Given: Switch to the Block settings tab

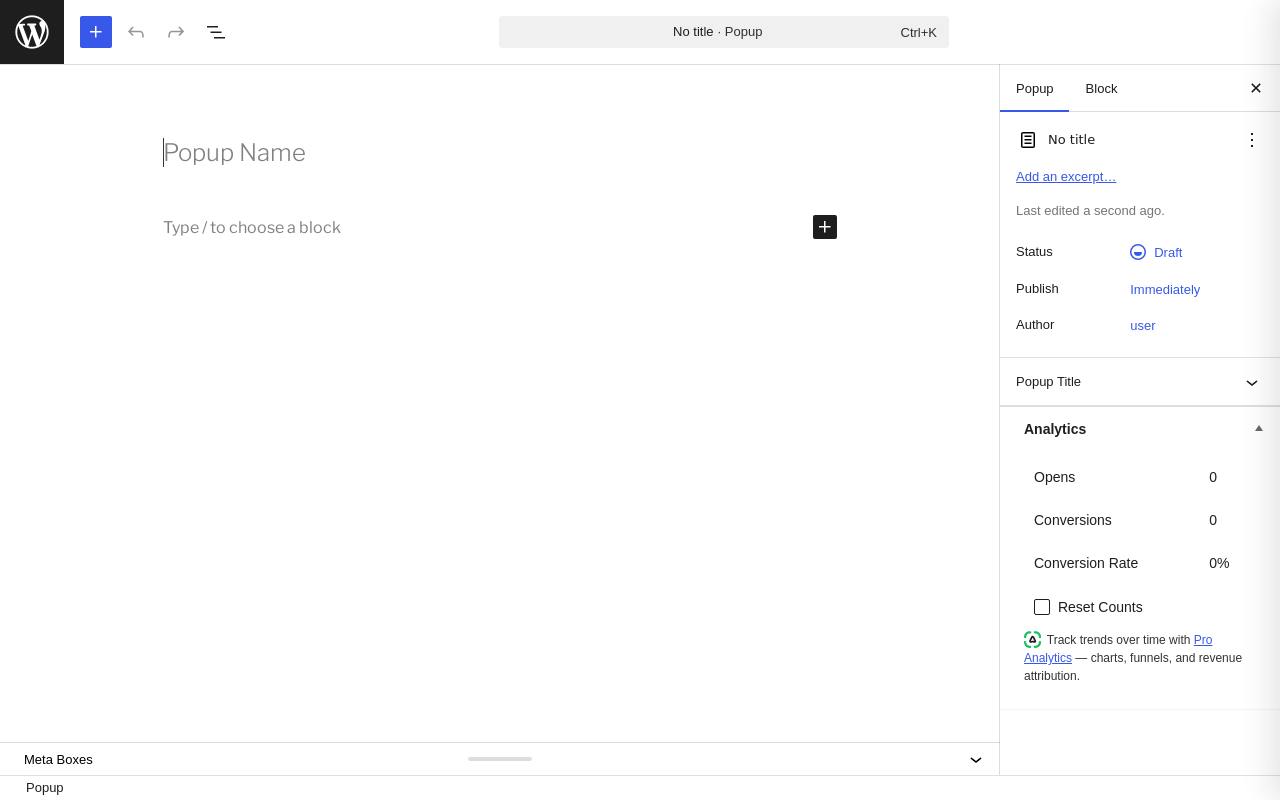Looking at the screenshot, I should [x=1101, y=88].
